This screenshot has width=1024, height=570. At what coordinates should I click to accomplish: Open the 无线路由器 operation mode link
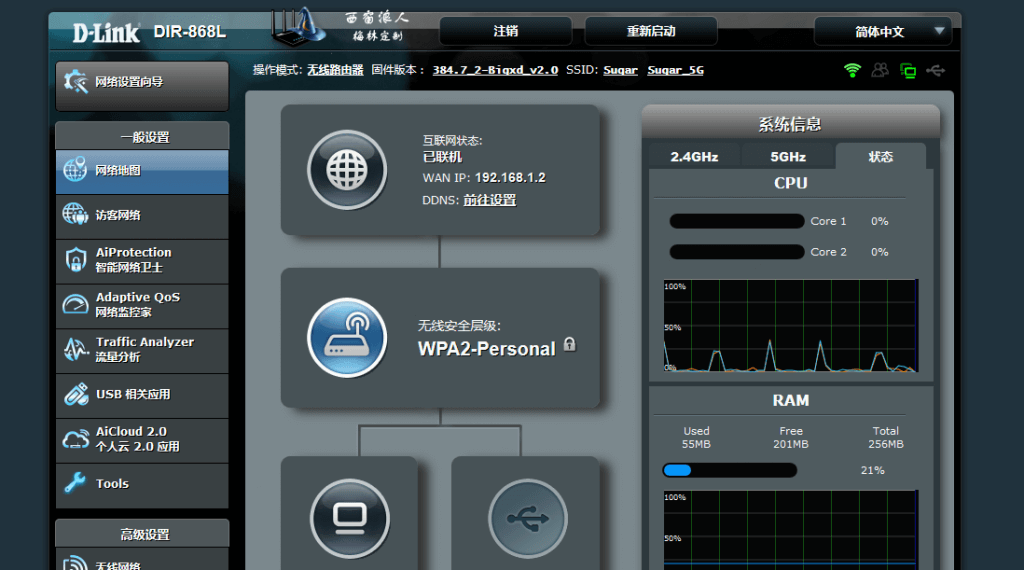point(335,70)
